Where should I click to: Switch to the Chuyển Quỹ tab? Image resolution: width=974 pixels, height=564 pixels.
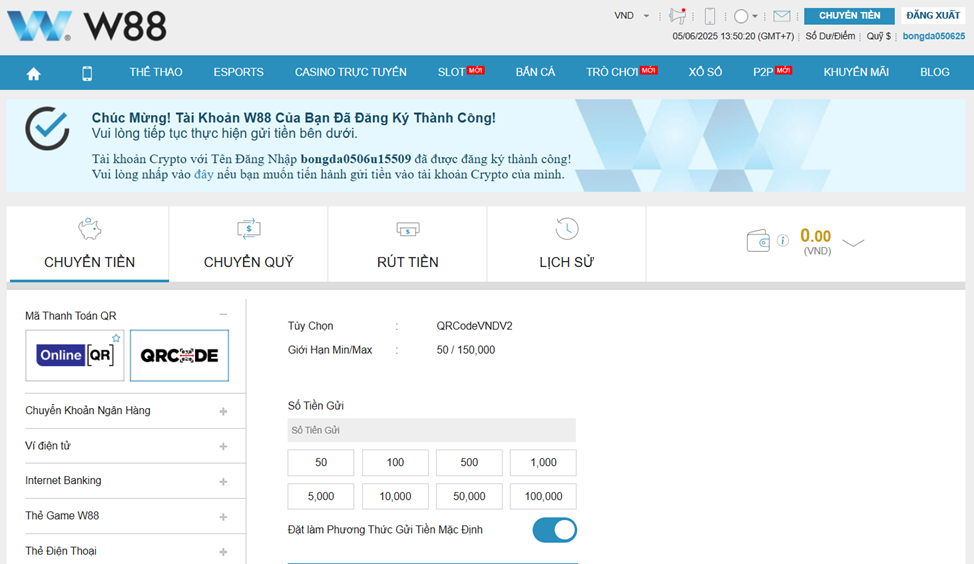click(248, 244)
